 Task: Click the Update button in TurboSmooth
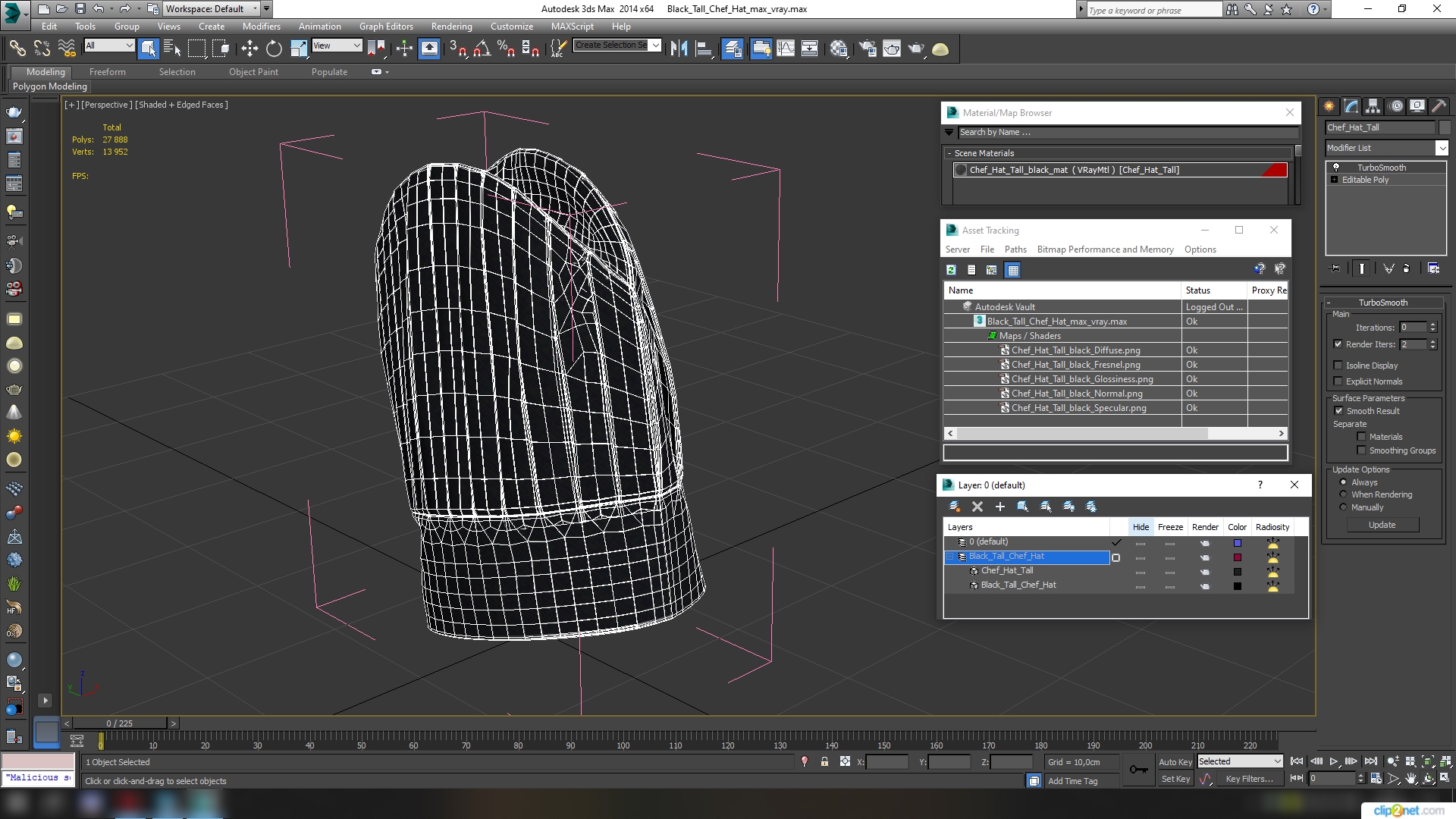pos(1382,525)
